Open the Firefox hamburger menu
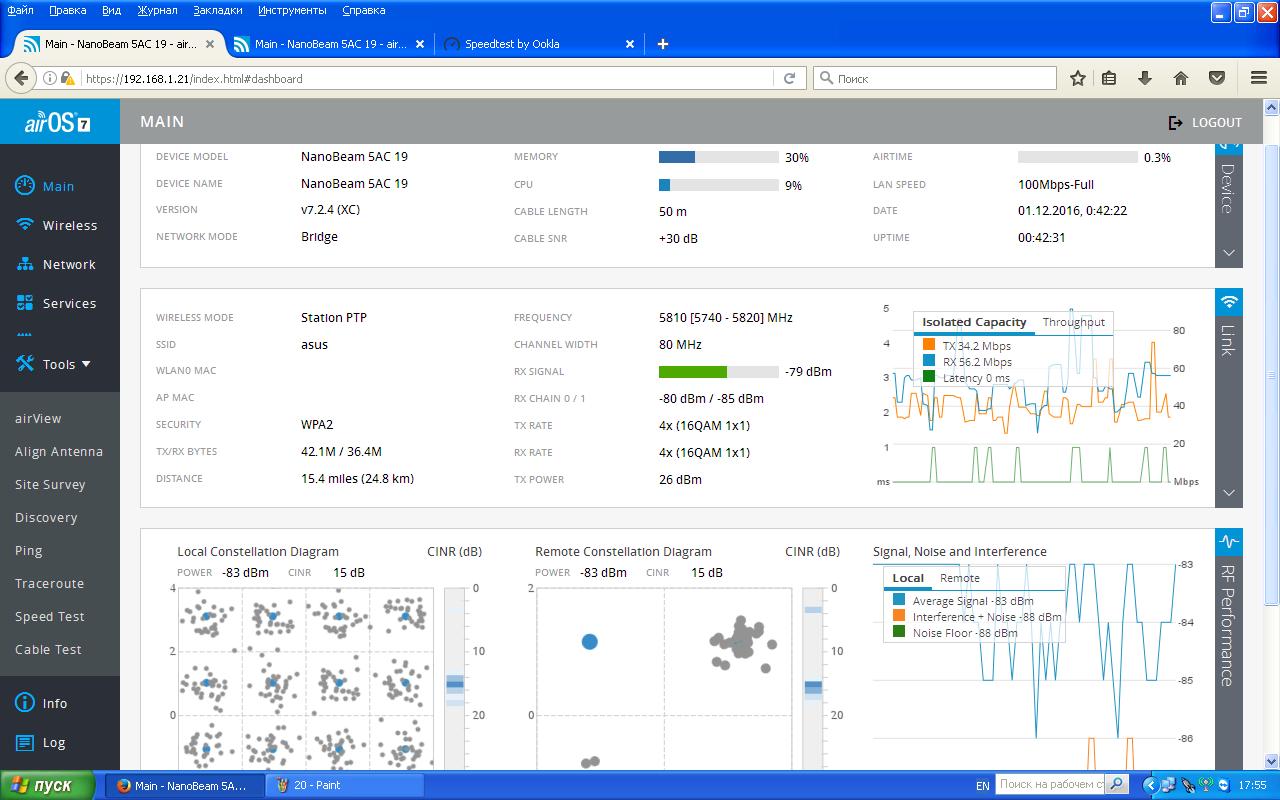The width and height of the screenshot is (1280, 800). [x=1259, y=78]
